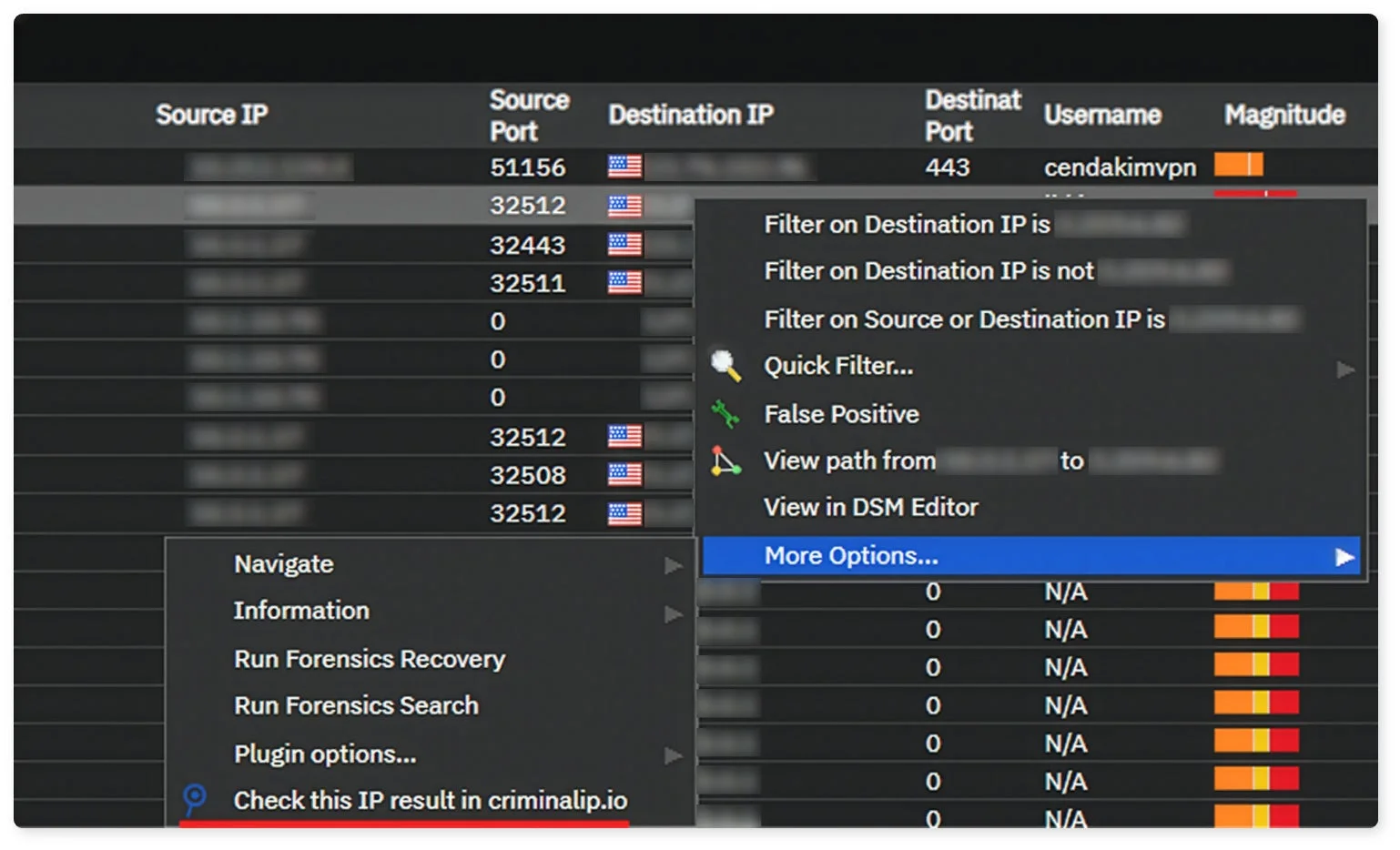
Task: Click the False Positive icon
Action: pos(725,414)
